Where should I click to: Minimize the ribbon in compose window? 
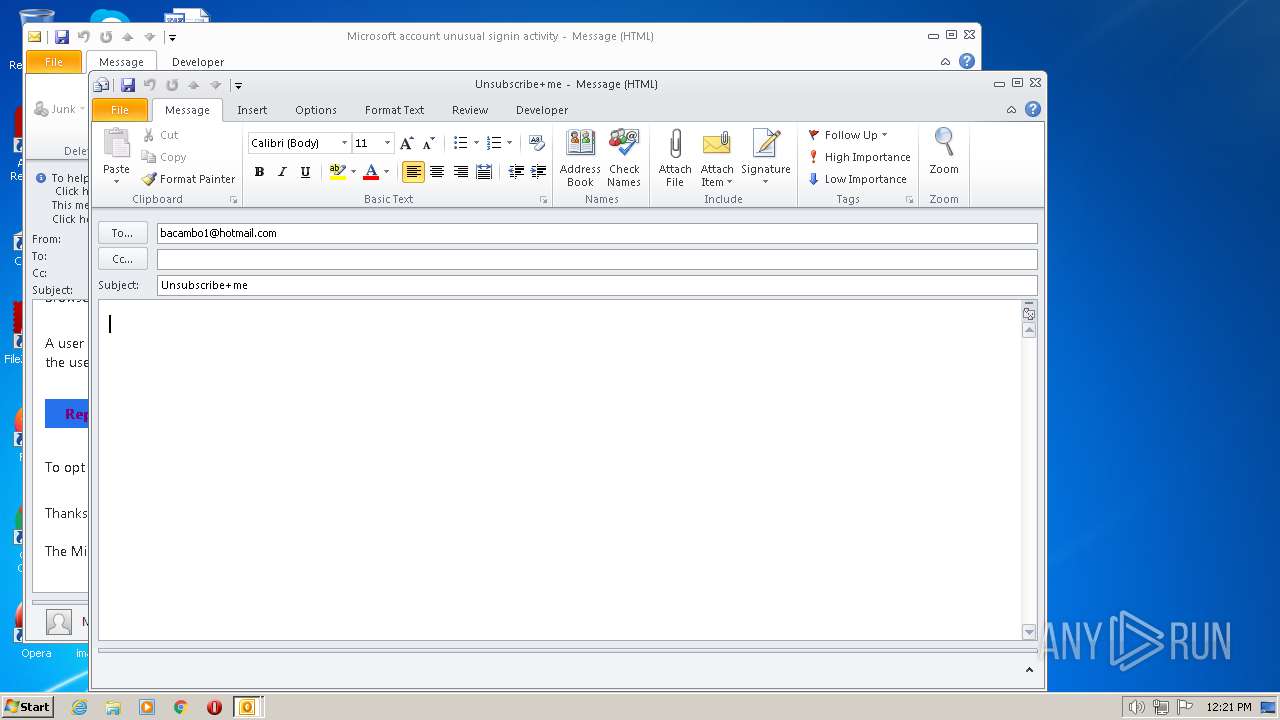click(1011, 110)
